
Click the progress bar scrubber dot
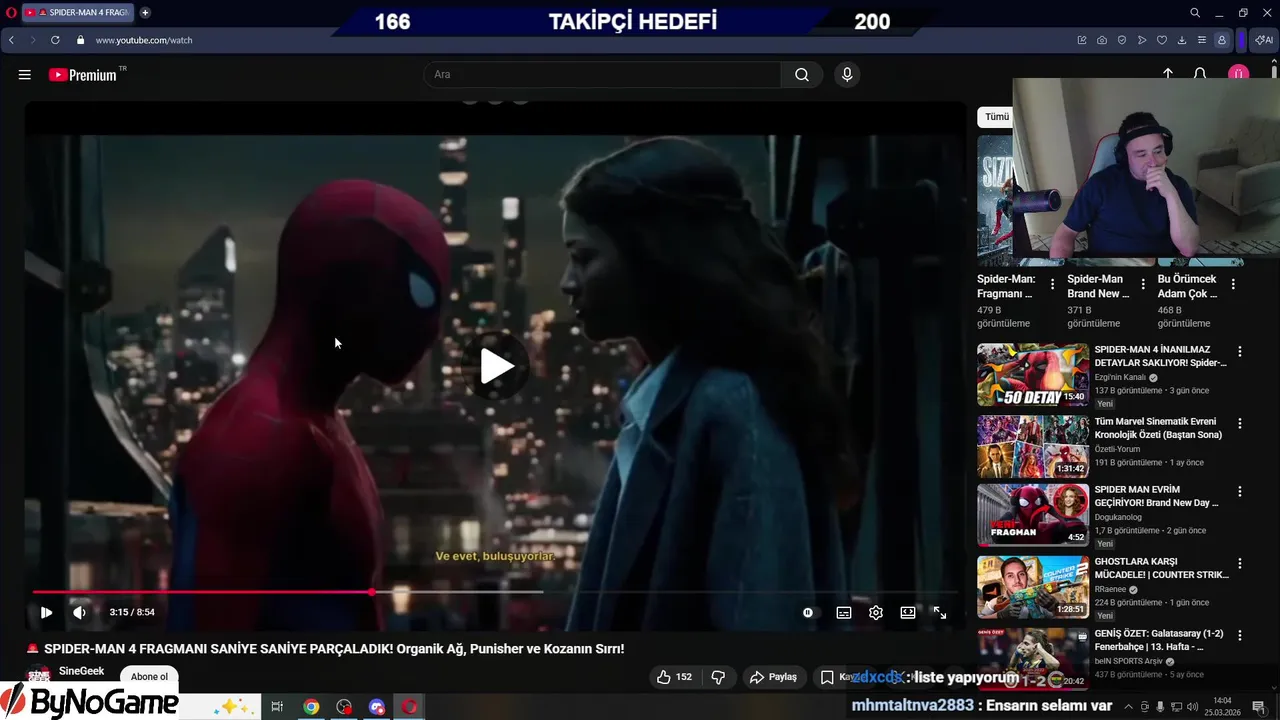point(372,592)
